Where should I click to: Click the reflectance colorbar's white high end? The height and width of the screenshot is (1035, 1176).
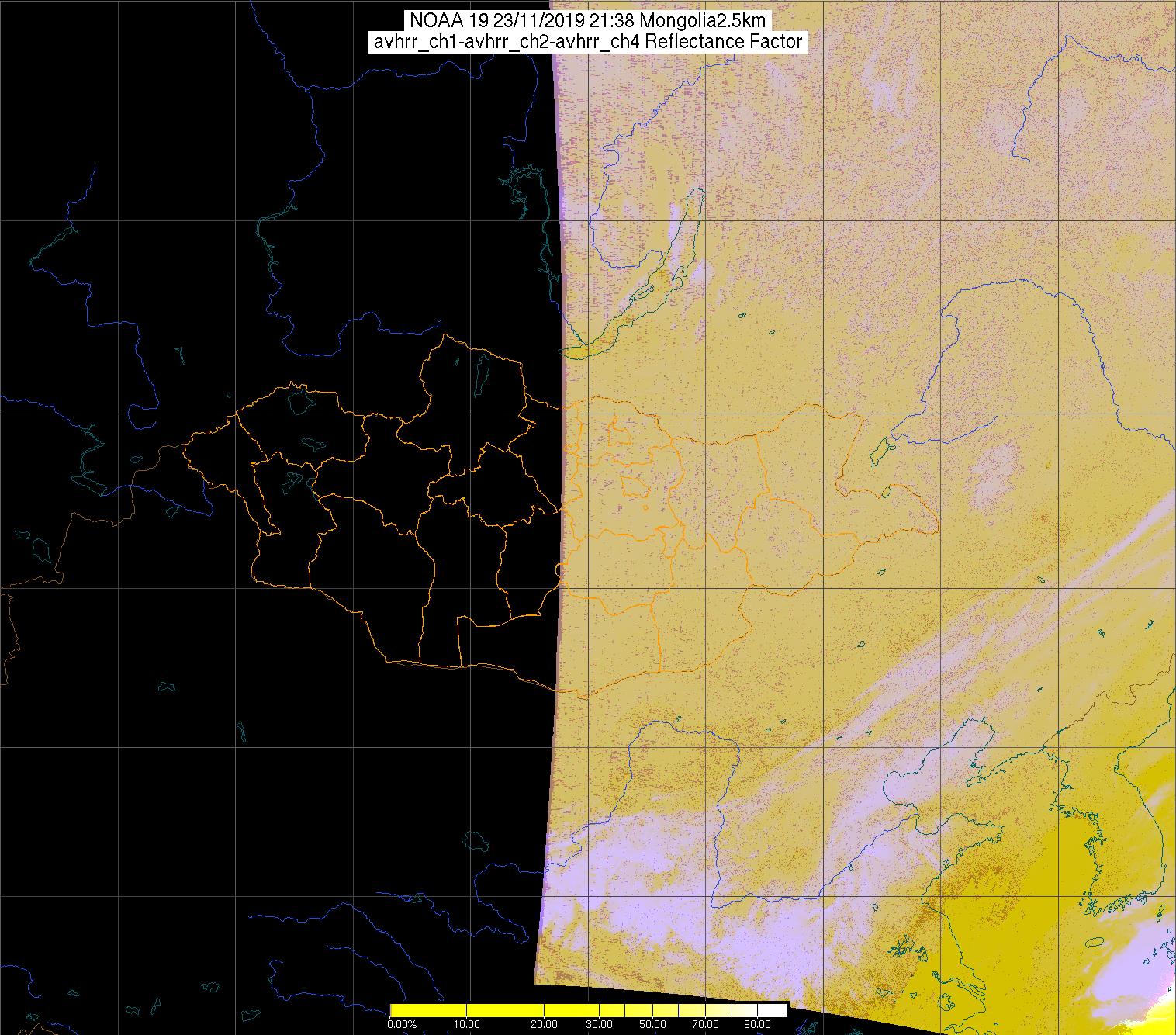pyautogui.click(x=772, y=1009)
